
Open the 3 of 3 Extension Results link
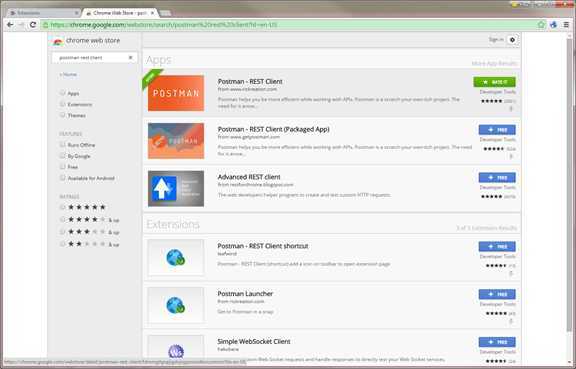(486, 228)
